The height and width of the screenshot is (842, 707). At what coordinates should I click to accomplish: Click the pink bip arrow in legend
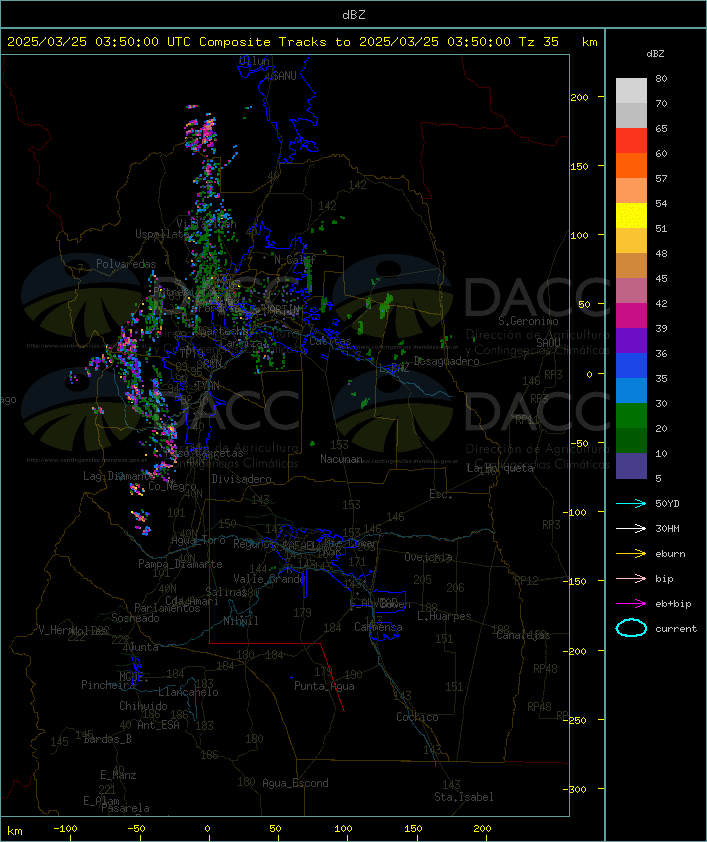tap(631, 578)
